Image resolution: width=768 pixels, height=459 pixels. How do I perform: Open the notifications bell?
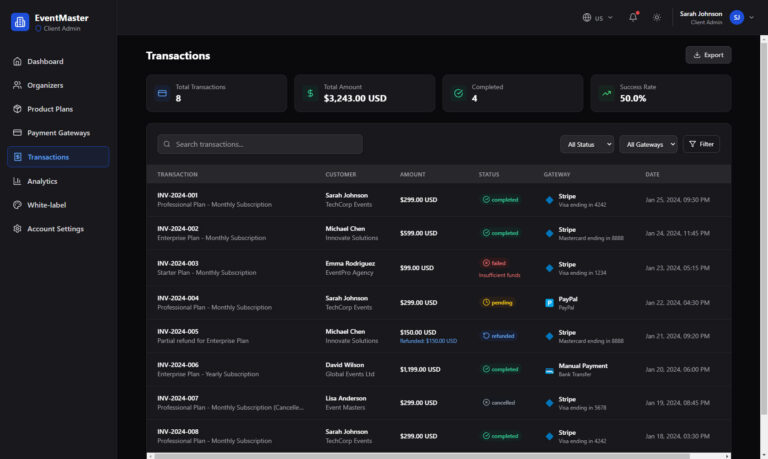pyautogui.click(x=633, y=17)
